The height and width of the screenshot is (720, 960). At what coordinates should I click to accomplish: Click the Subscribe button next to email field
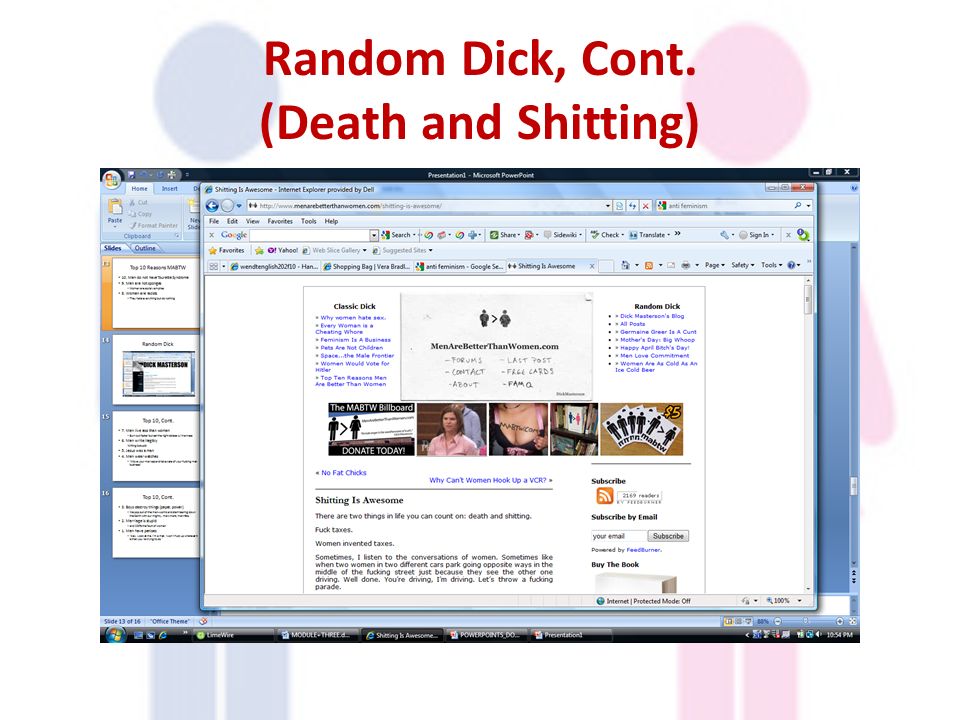[668, 536]
